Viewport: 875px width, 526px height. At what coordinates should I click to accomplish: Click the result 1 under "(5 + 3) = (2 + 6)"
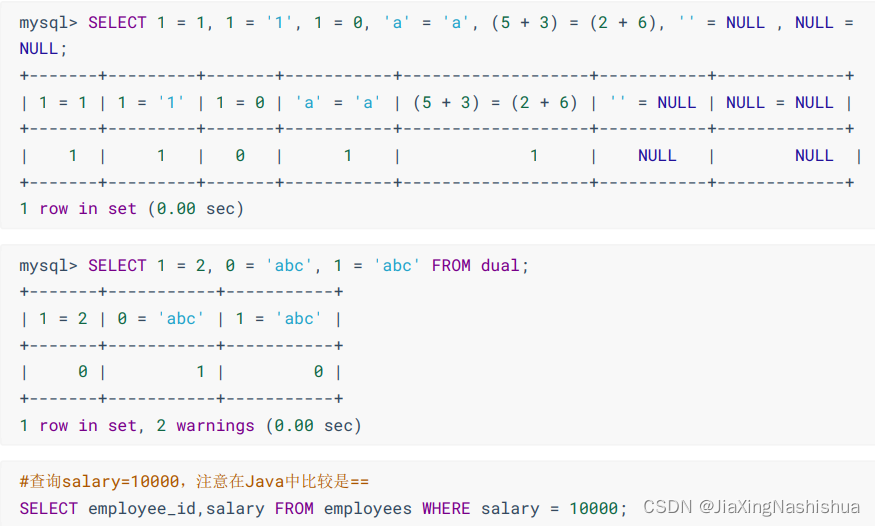pos(534,156)
